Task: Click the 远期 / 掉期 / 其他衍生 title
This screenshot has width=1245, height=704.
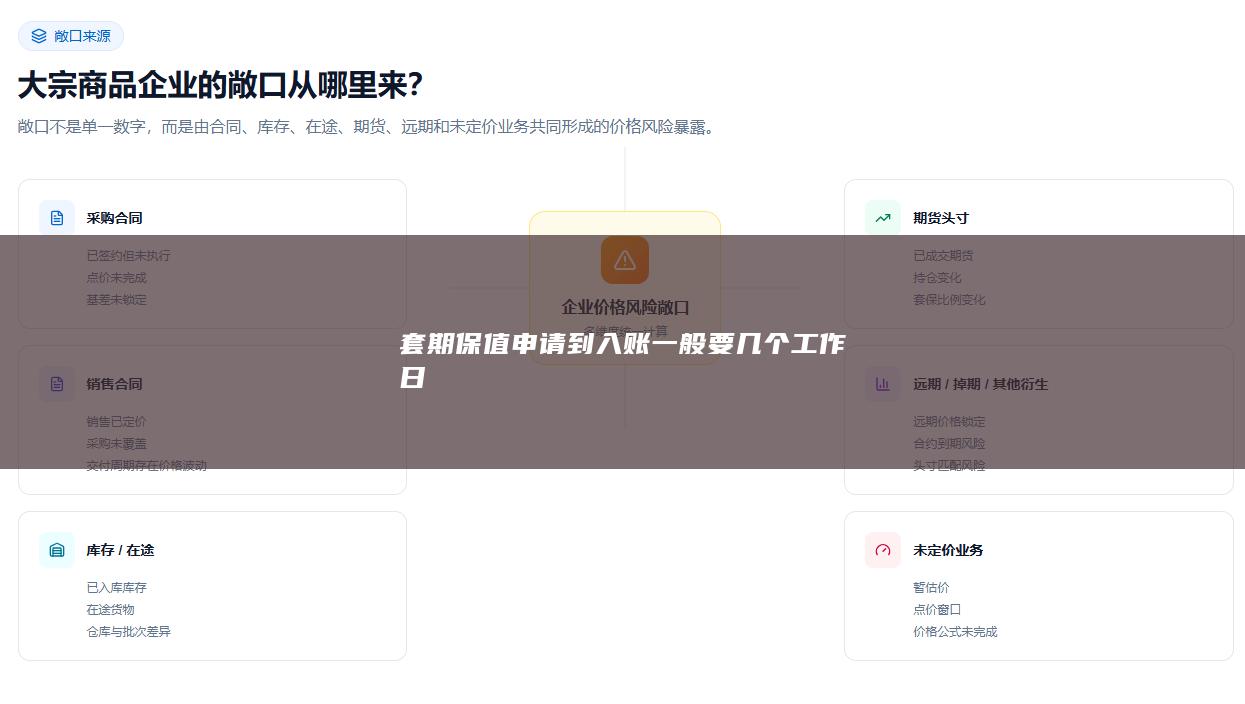Action: click(x=981, y=384)
